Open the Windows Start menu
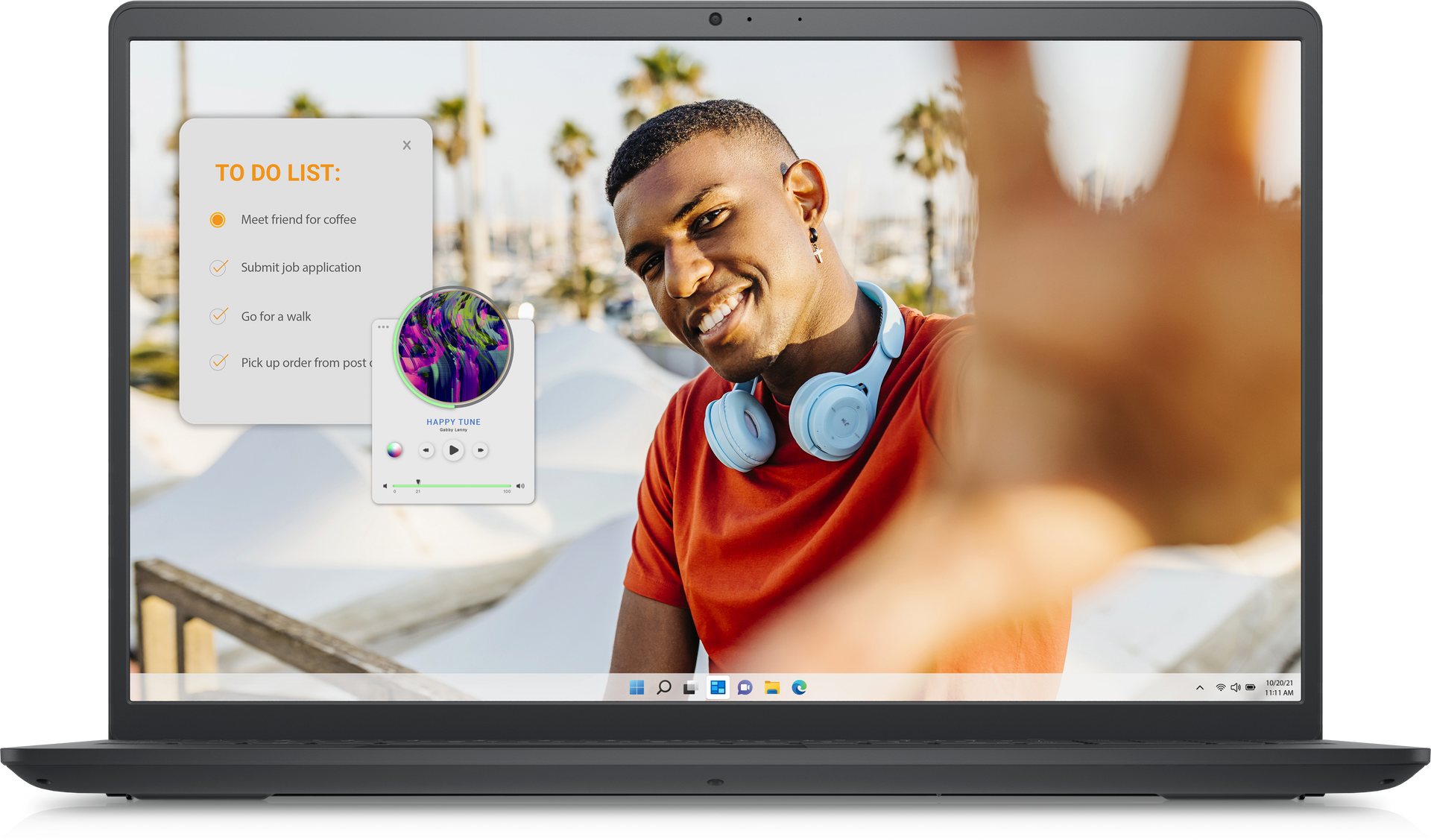The image size is (1431, 840). tap(636, 687)
